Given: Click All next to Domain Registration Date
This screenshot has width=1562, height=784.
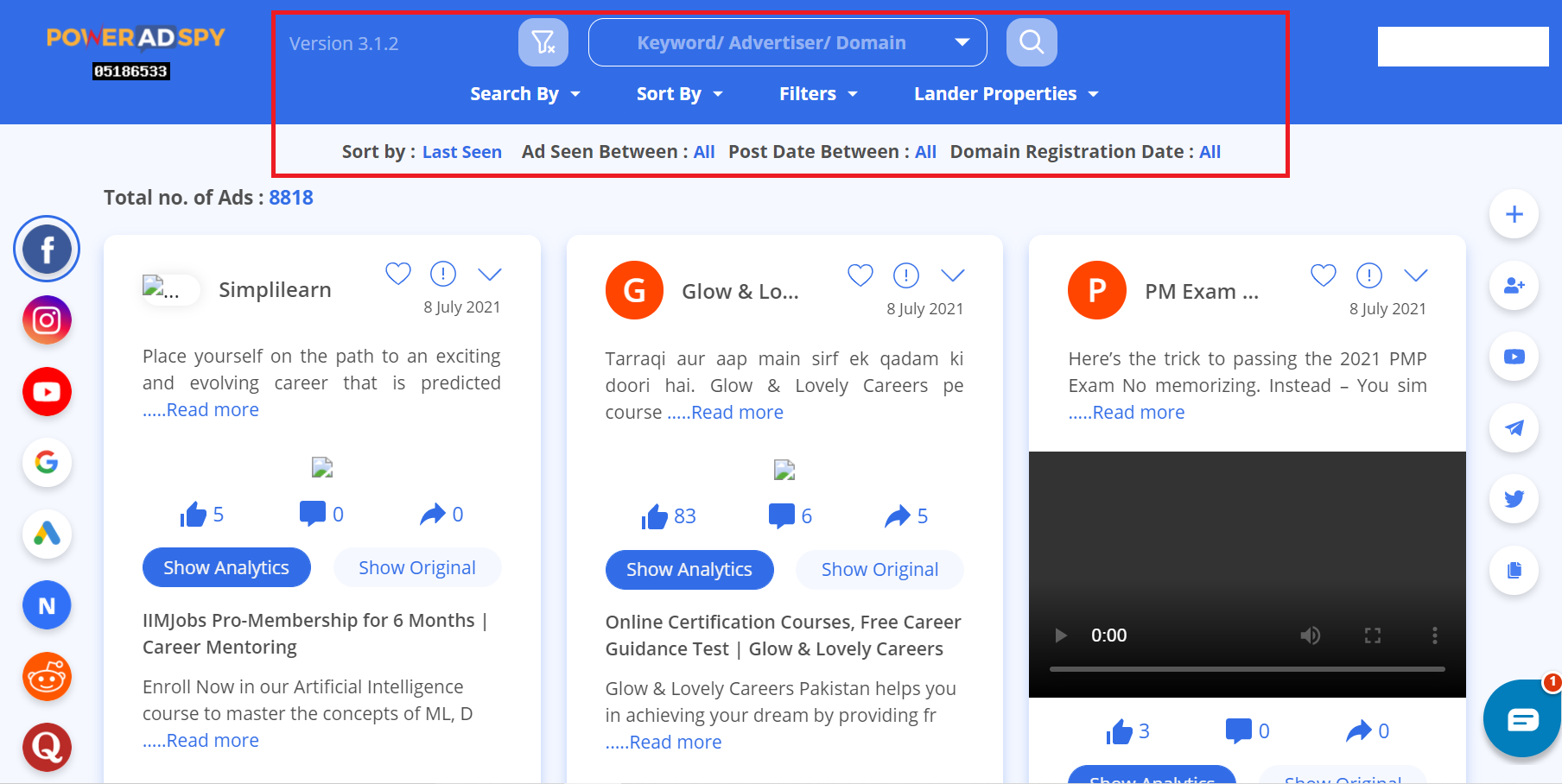Looking at the screenshot, I should point(1210,152).
